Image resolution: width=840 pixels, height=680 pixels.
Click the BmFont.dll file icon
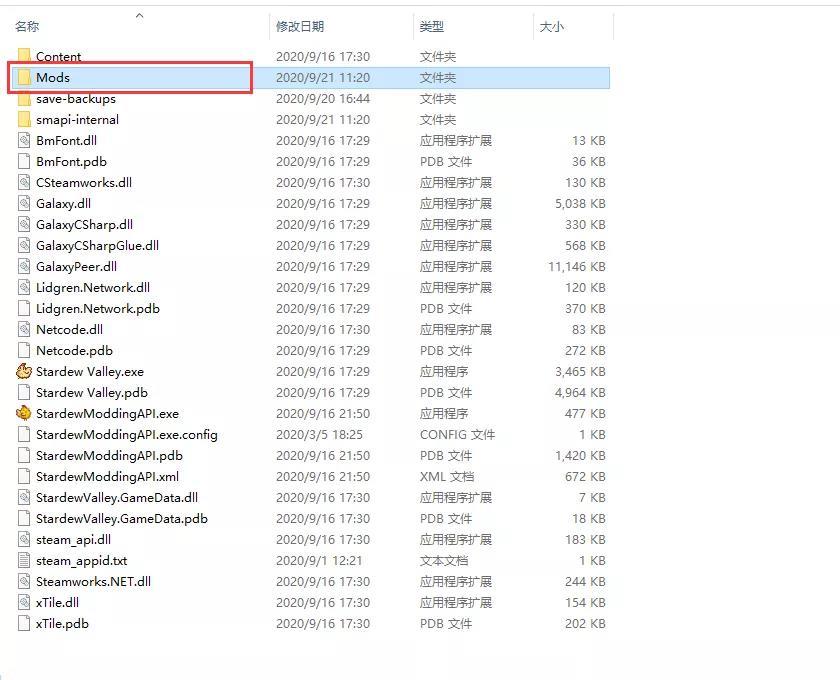24,140
